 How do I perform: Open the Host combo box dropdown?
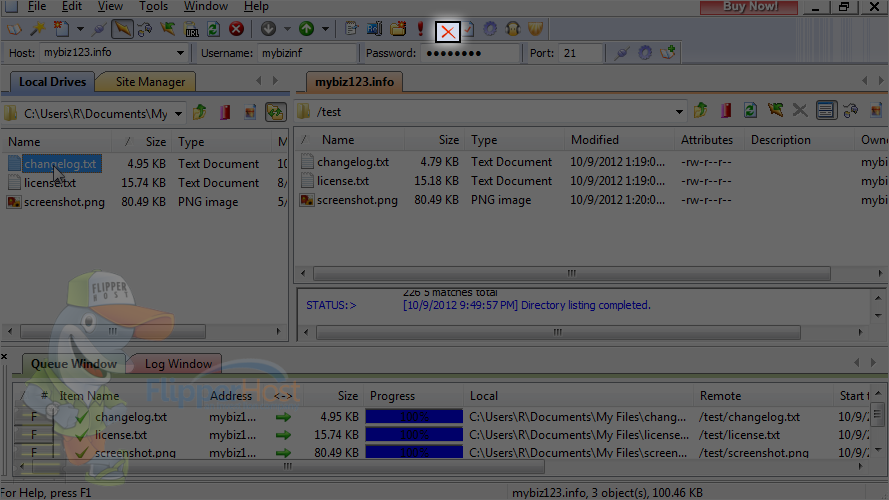(180, 53)
